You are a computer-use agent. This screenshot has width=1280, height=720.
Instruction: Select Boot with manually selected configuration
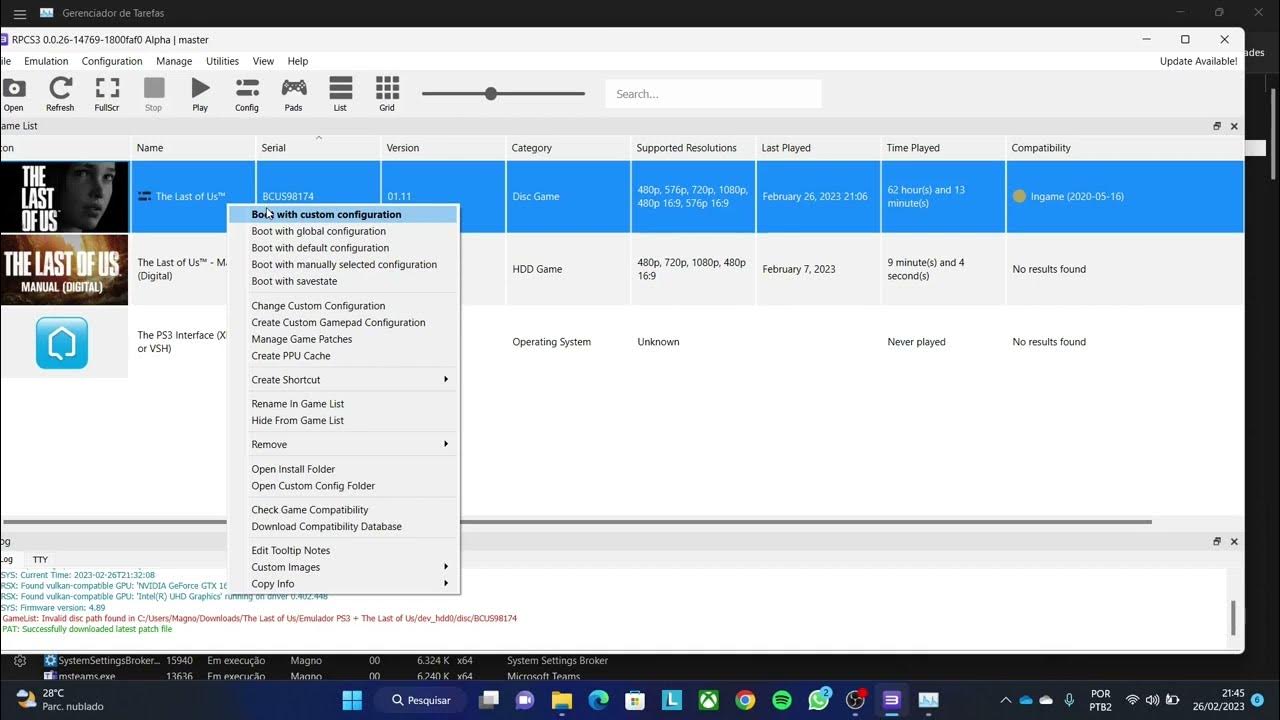pos(343,265)
